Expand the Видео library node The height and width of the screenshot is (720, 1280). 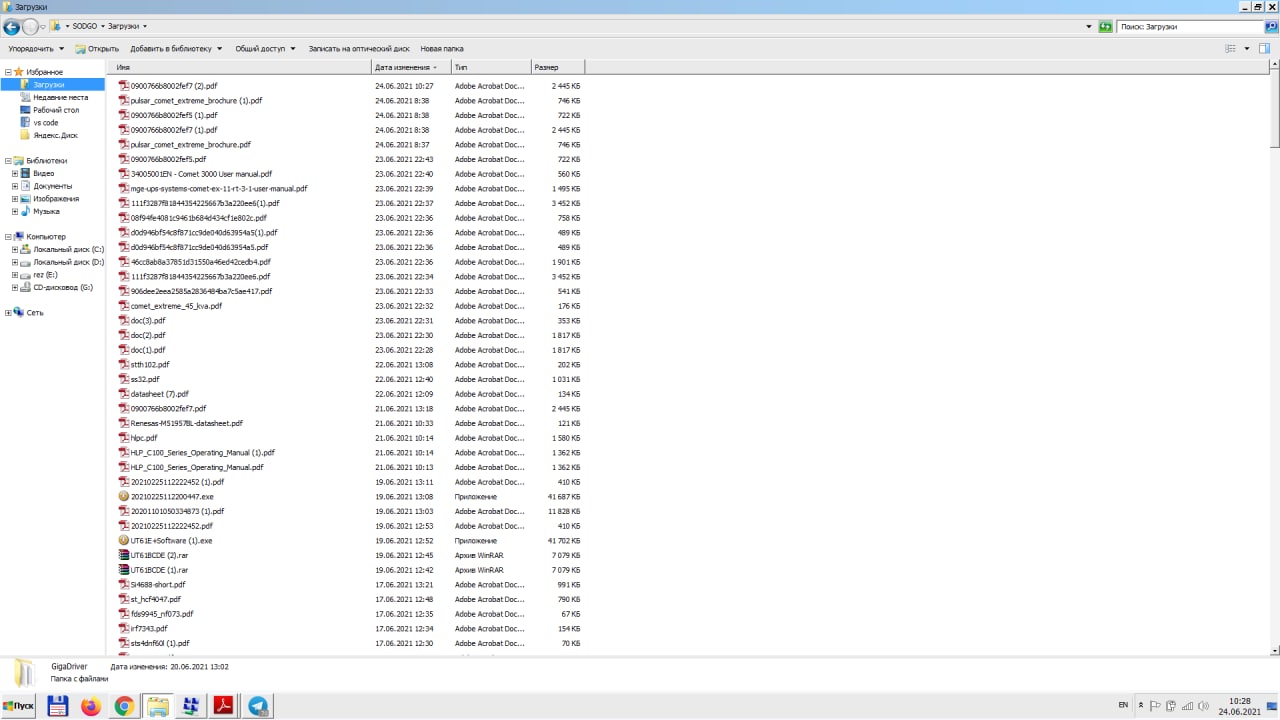pos(15,173)
